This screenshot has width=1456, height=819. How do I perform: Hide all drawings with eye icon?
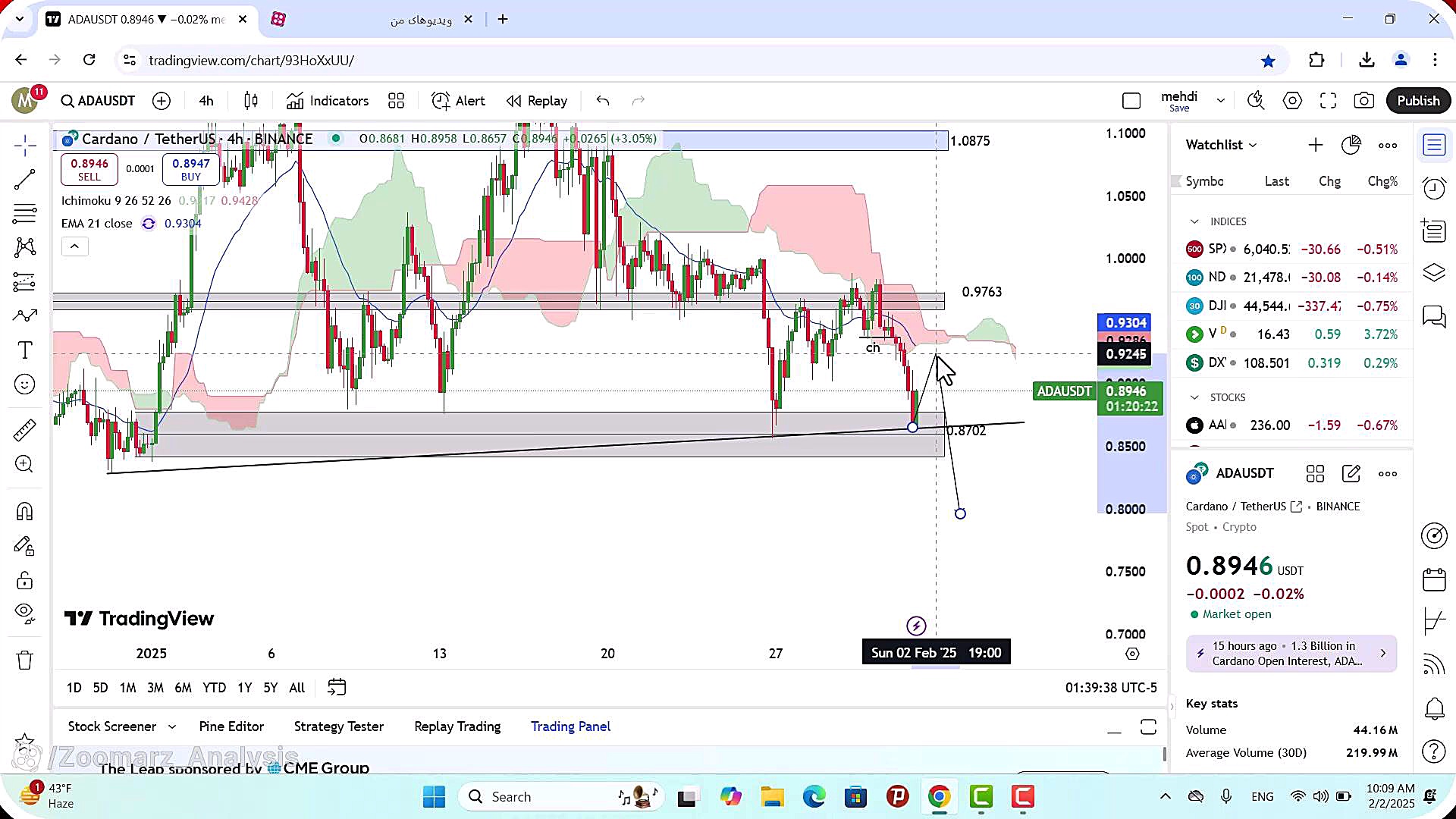coord(25,613)
